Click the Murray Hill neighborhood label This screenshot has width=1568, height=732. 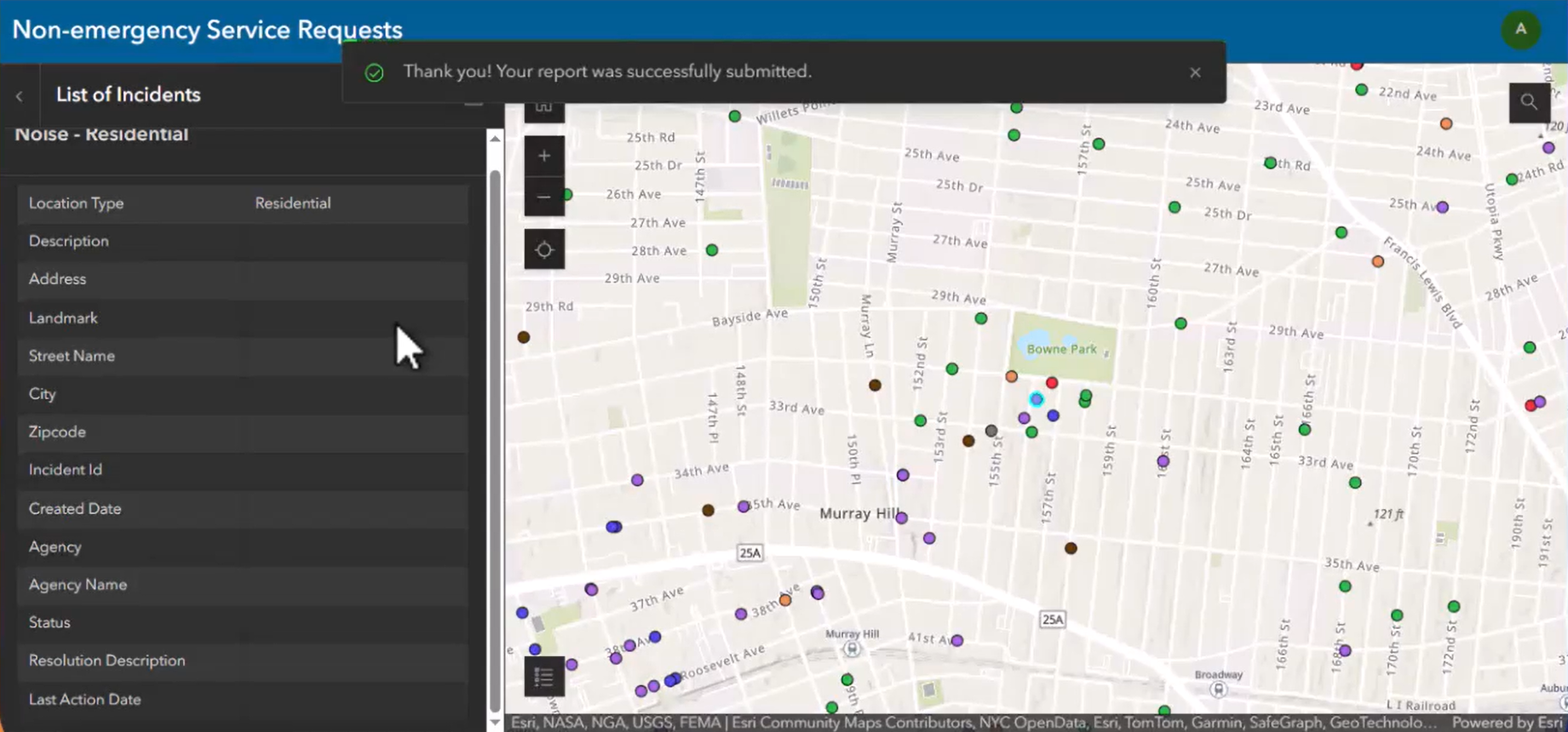tap(859, 513)
